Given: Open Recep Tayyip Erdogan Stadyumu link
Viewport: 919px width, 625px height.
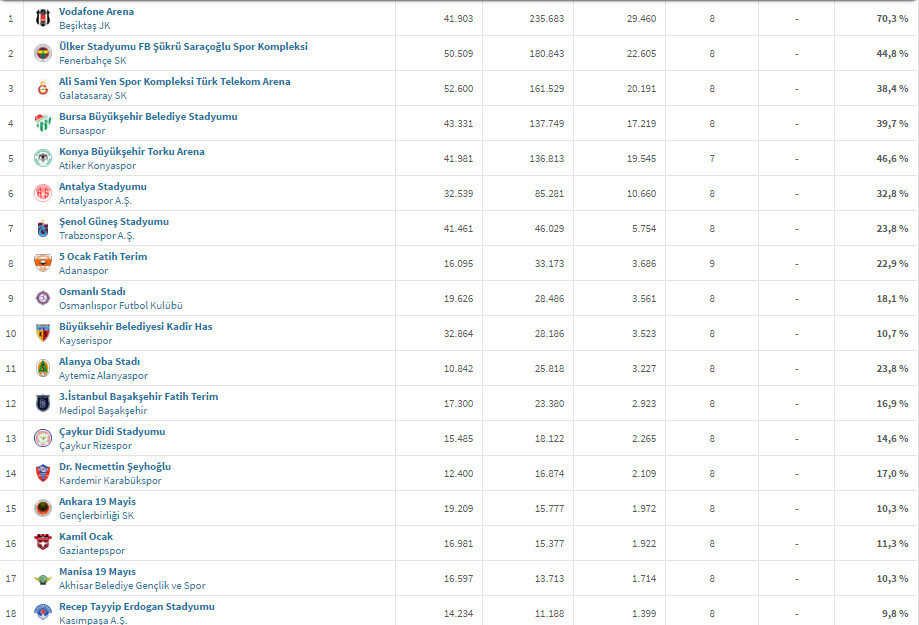Looking at the screenshot, I should (137, 607).
